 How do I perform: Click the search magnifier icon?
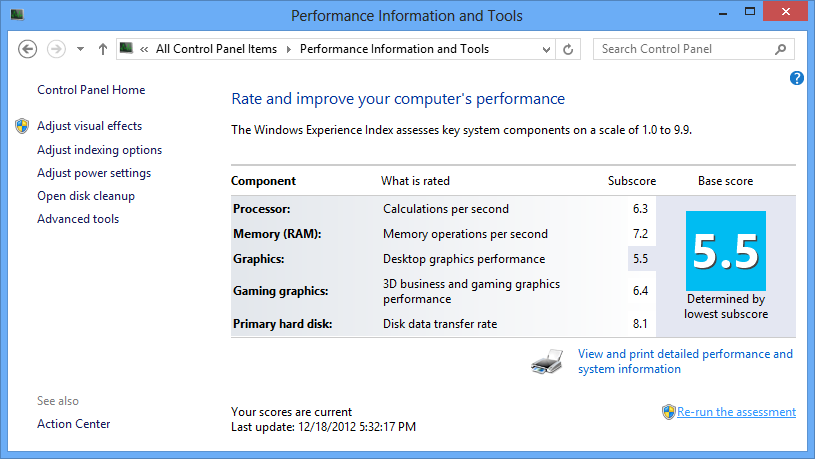pyautogui.click(x=780, y=49)
